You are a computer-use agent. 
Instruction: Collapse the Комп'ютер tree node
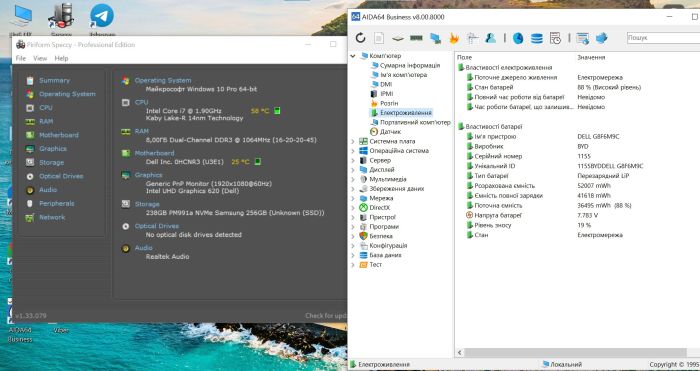(x=353, y=56)
